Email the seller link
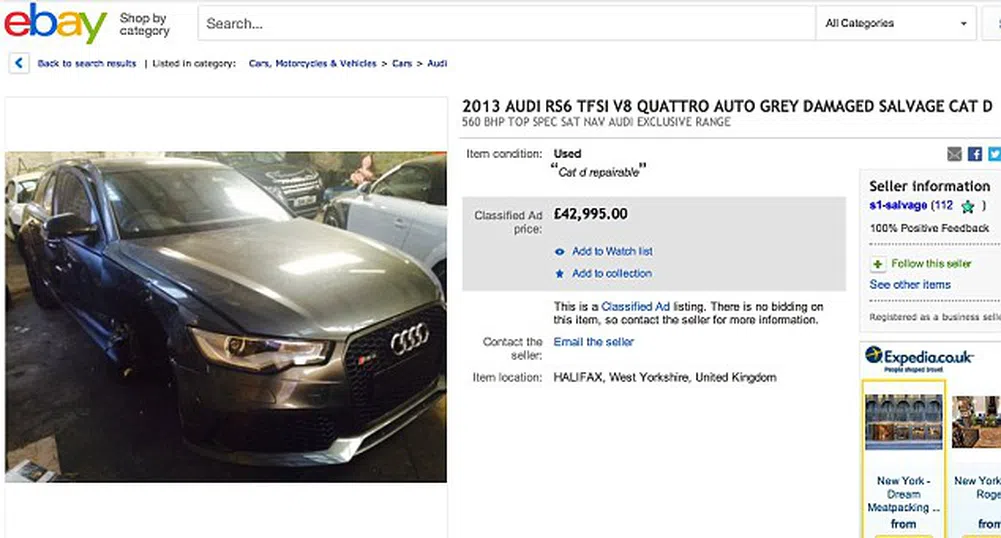Image resolution: width=1001 pixels, height=538 pixels. tap(594, 342)
